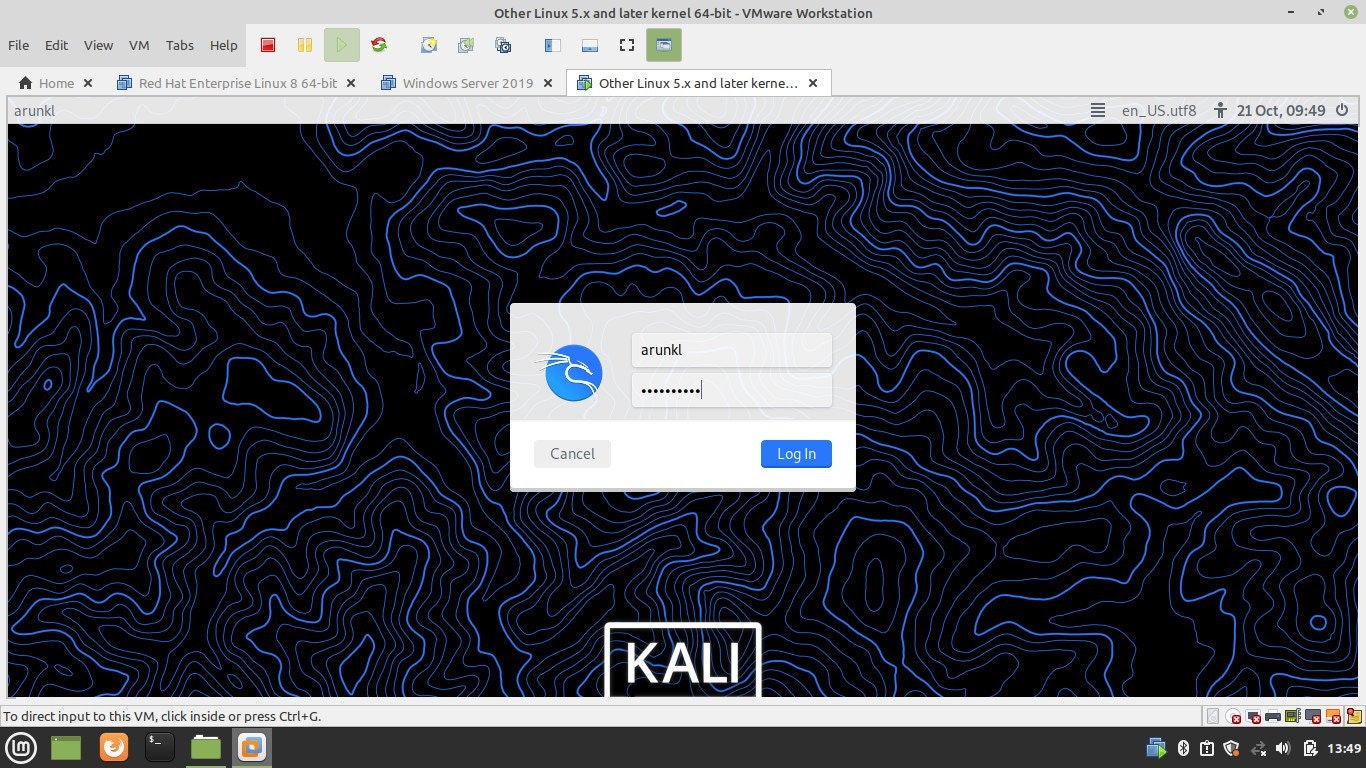Open the VM menu
The image size is (1366, 768).
139,45
